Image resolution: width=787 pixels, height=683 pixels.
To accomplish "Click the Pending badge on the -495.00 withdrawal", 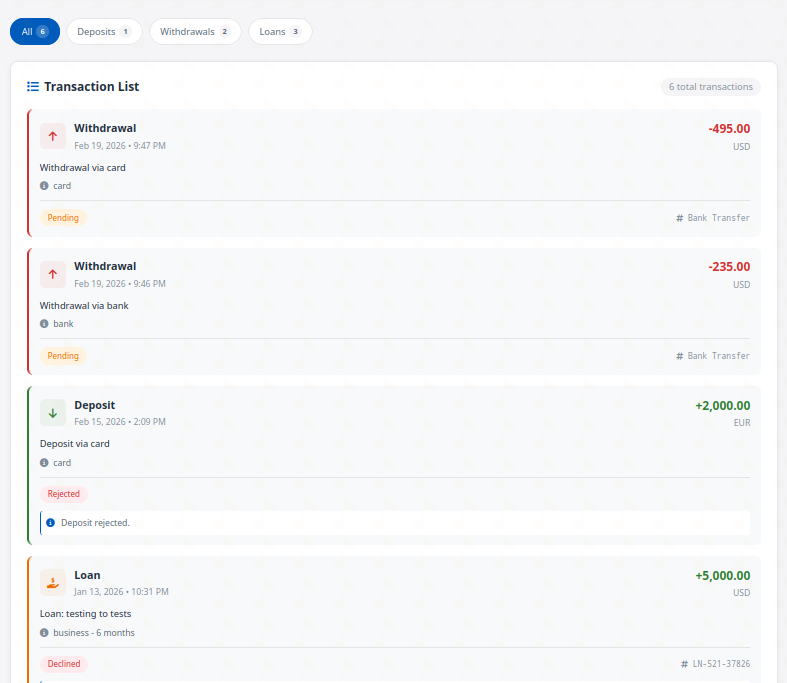I will [63, 218].
